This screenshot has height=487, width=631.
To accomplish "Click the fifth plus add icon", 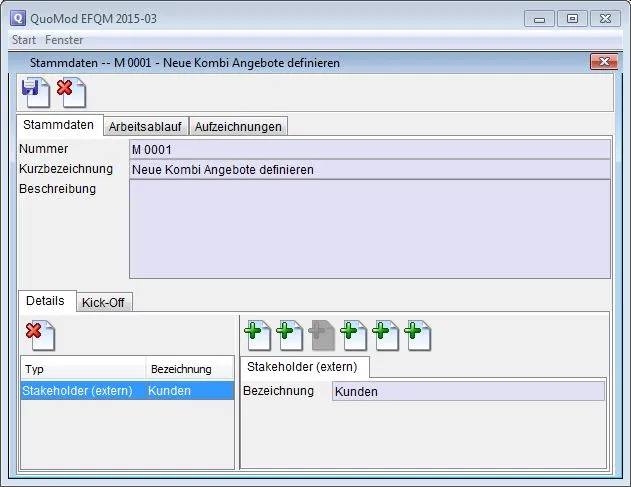I will click(x=385, y=334).
